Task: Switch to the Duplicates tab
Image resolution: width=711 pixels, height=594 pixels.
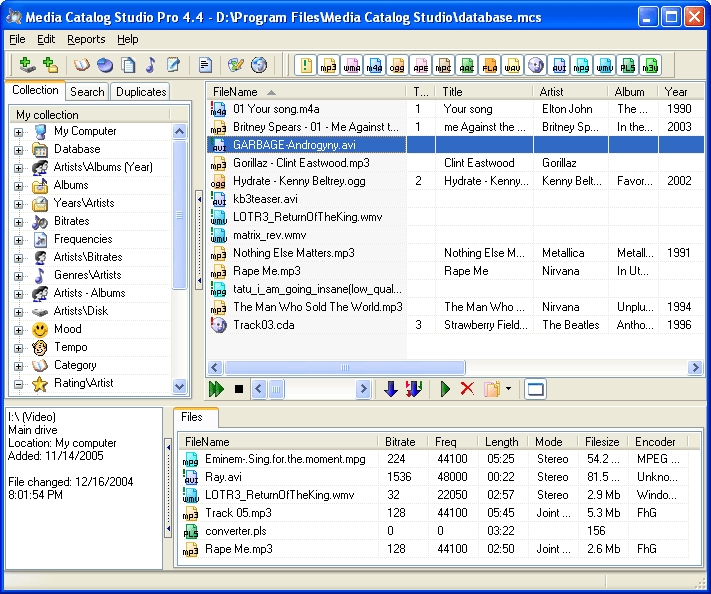Action: (141, 92)
